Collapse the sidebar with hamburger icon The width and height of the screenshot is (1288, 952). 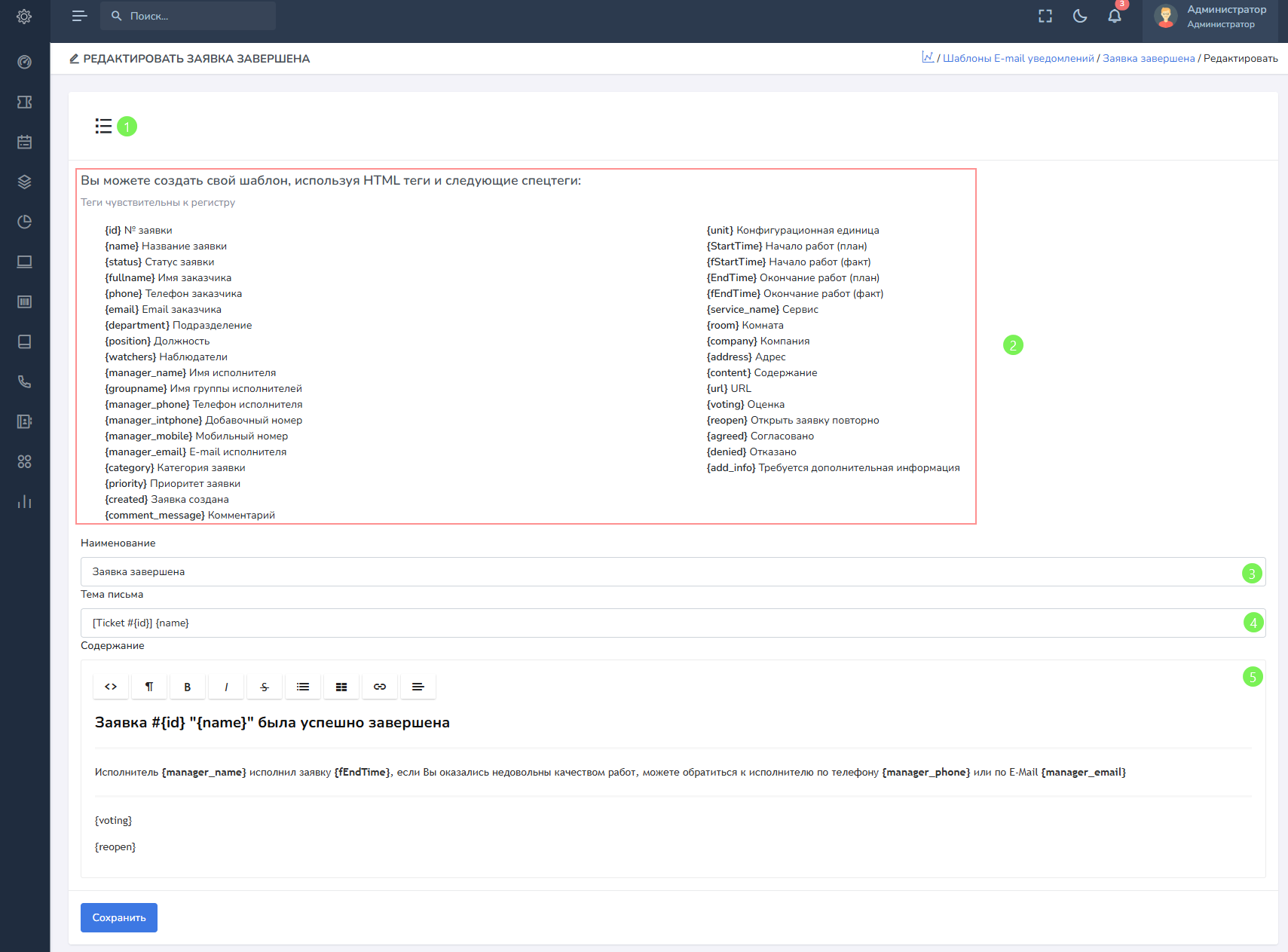[x=79, y=16]
